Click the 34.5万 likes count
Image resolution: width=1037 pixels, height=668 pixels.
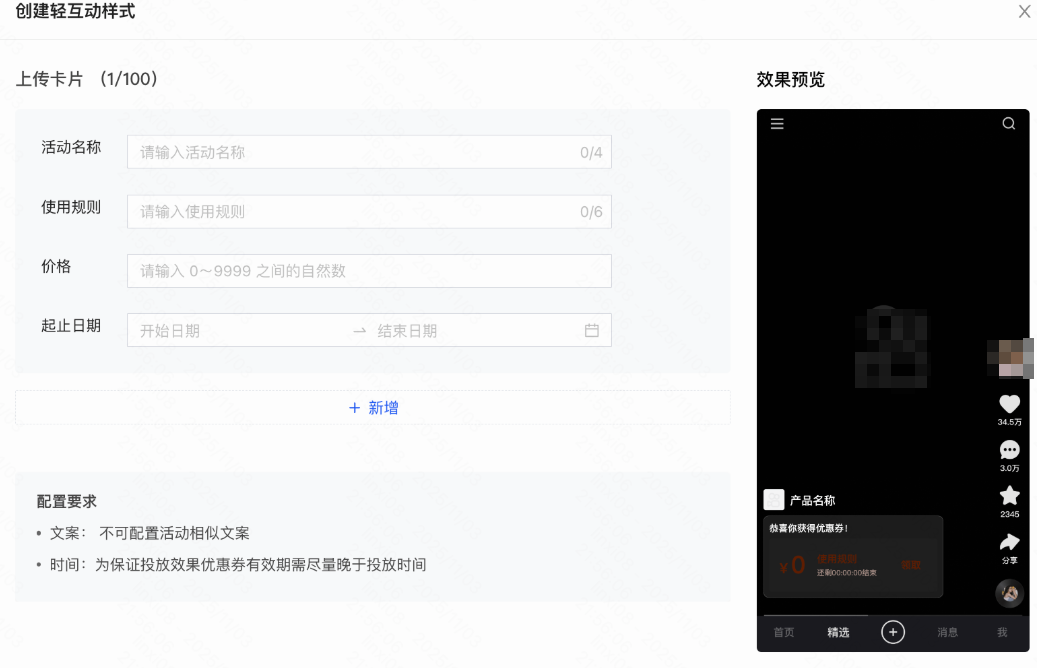1009,422
